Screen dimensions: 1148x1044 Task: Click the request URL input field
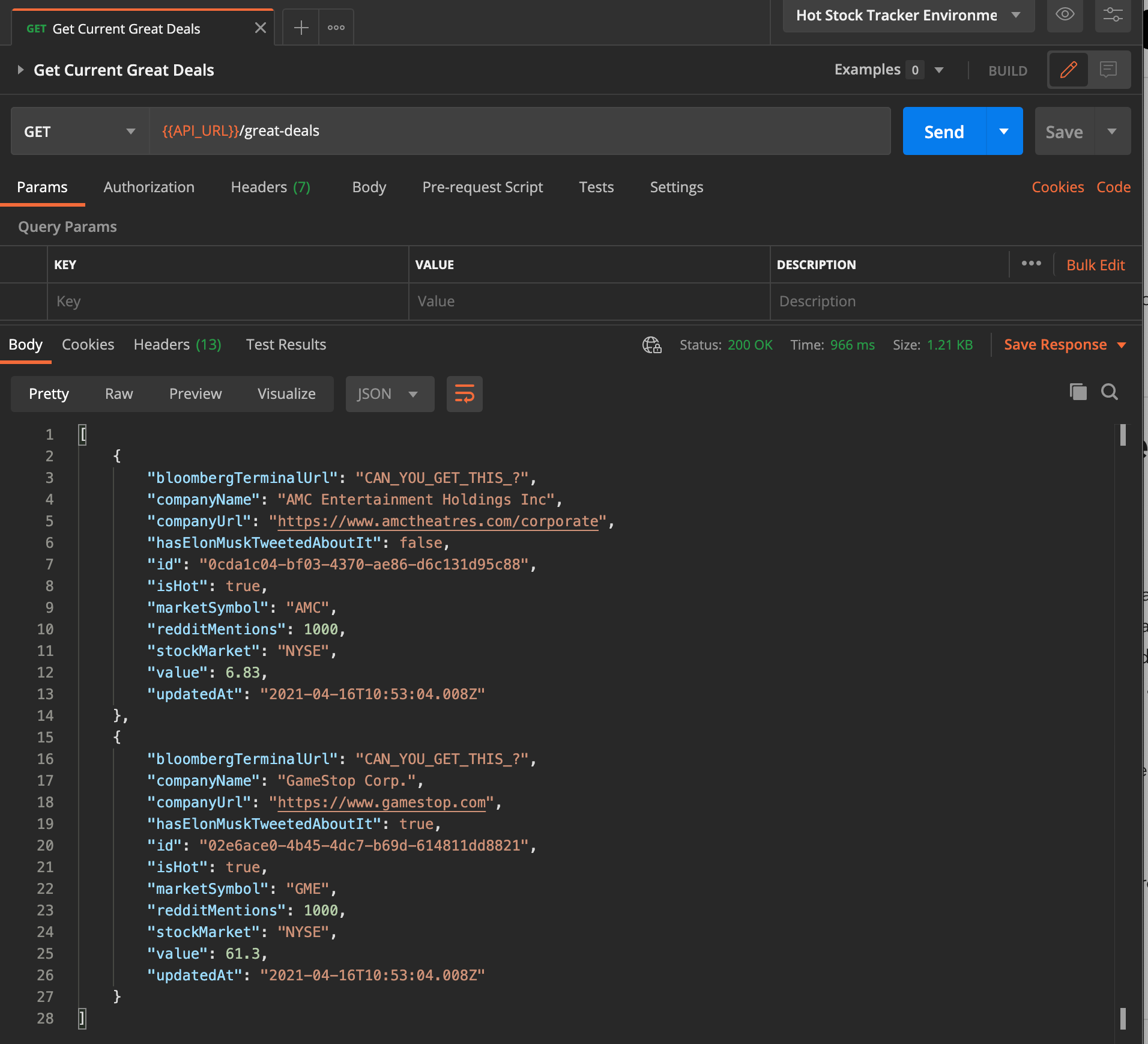519,132
